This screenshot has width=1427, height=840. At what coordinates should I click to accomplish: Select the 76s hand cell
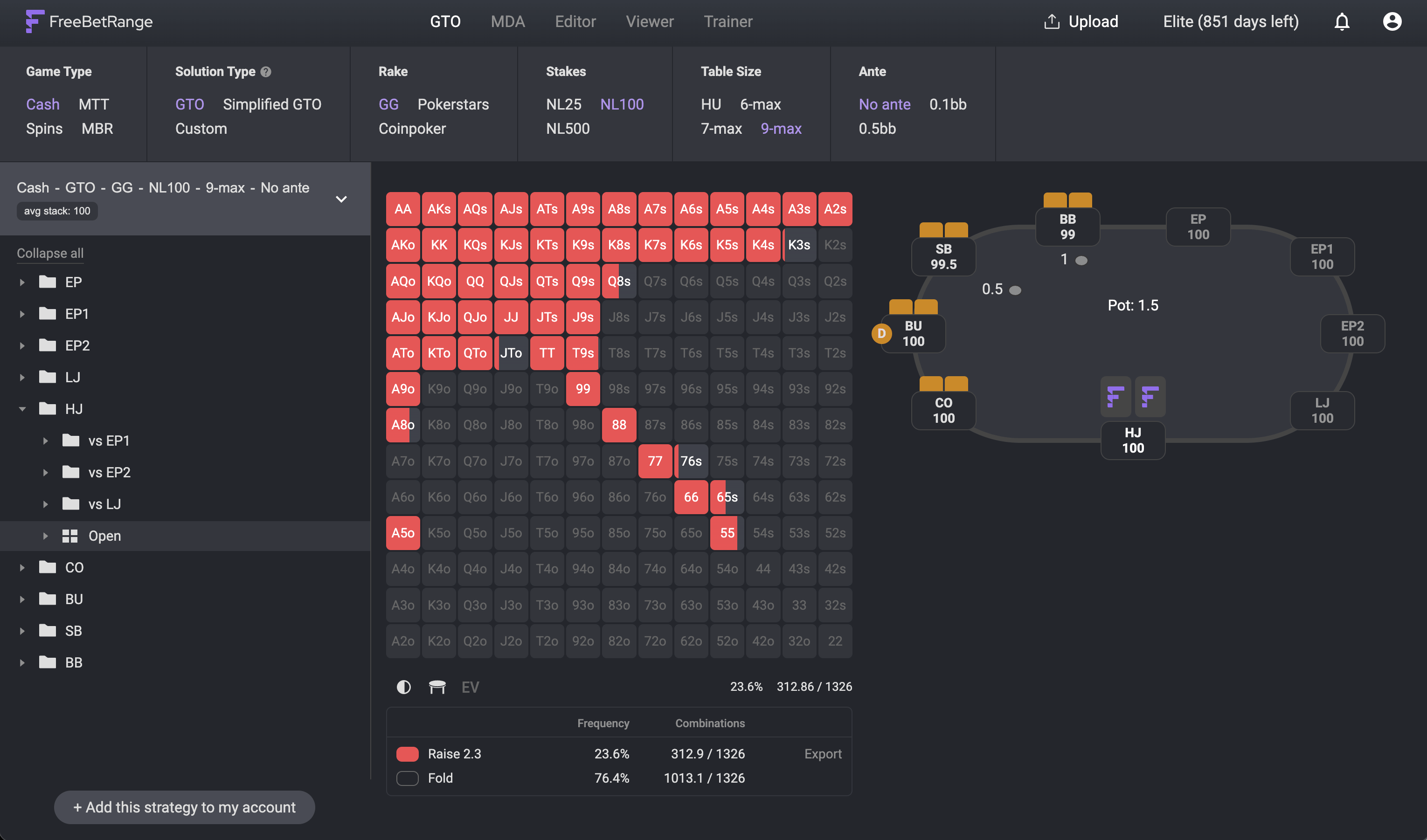(691, 461)
